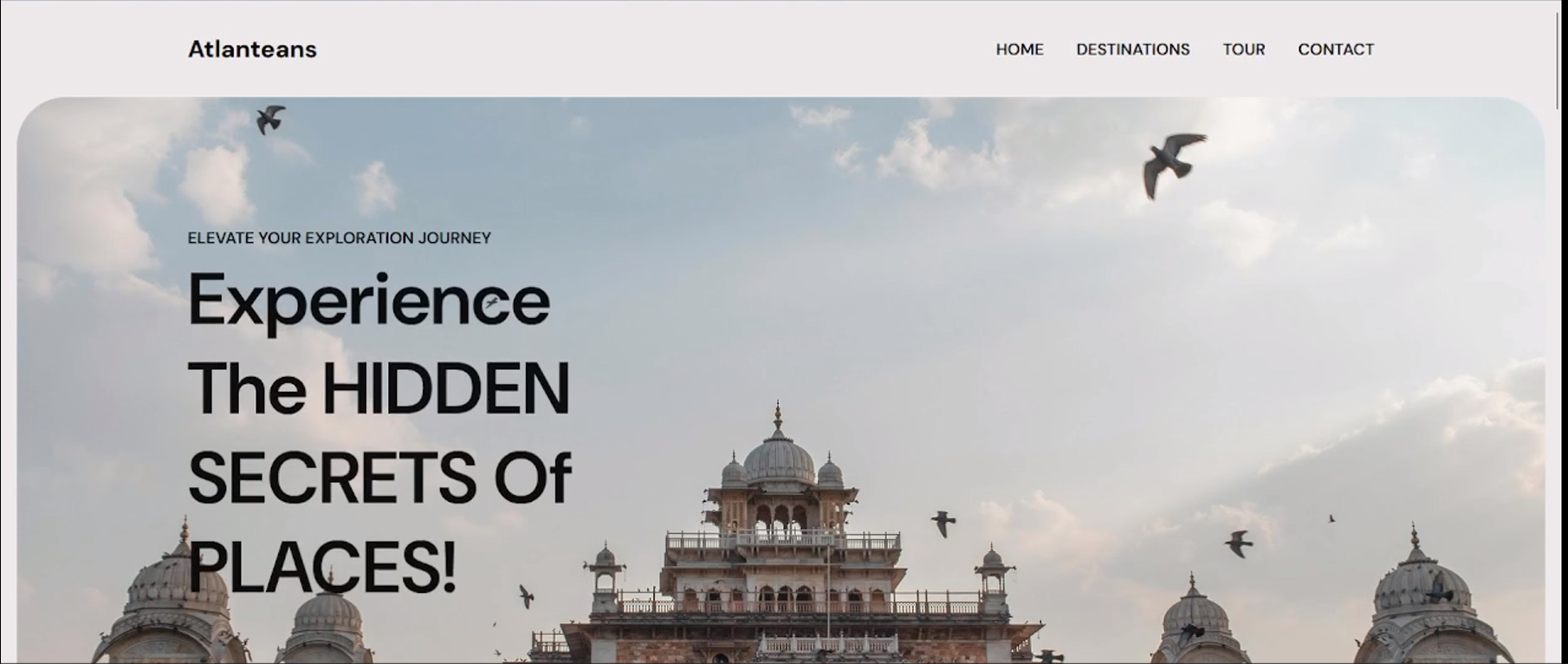Click the palace balcony railing
This screenshot has height=664, width=1568.
click(783, 541)
